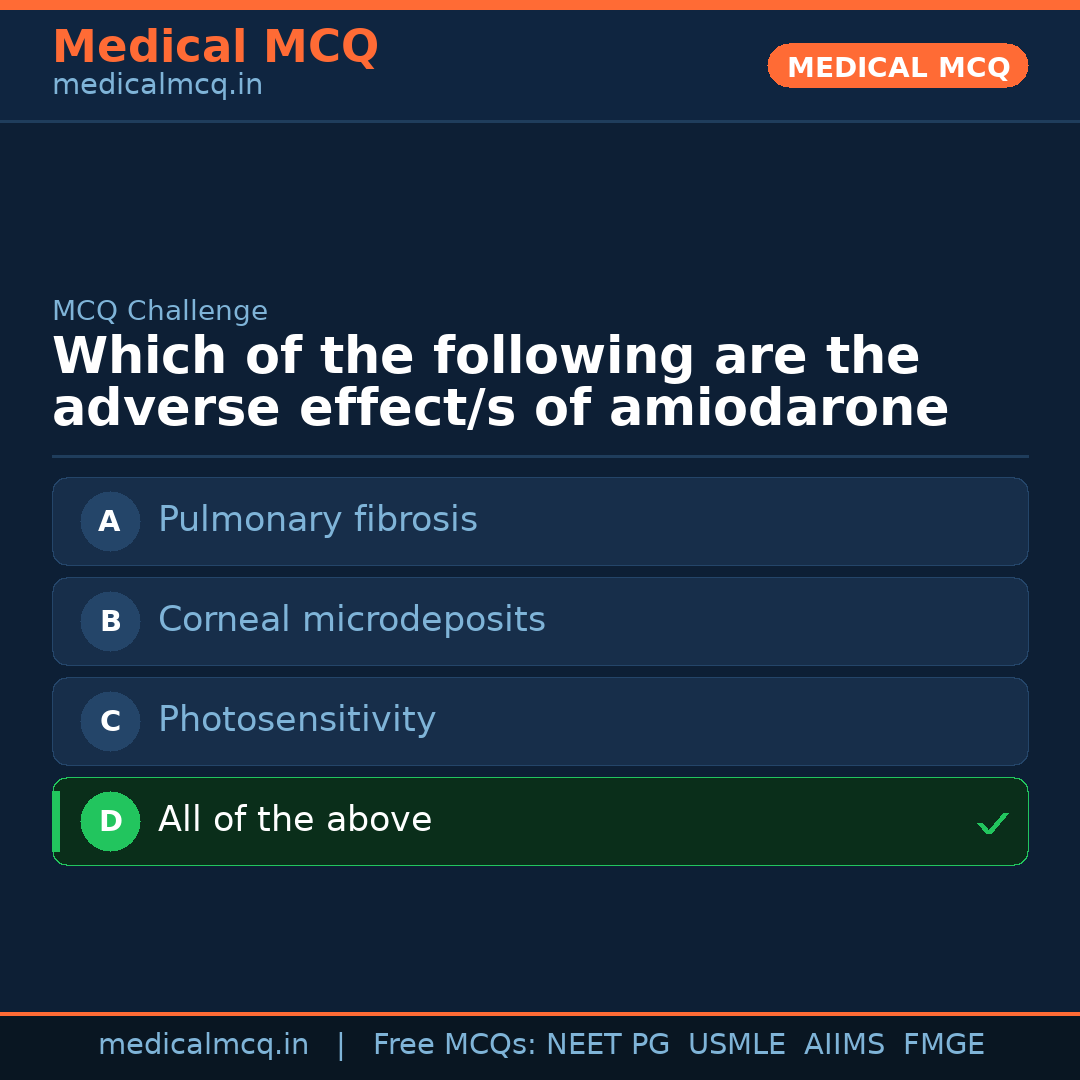Click the green D badge icon
1080x1080 pixels.
coord(110,821)
